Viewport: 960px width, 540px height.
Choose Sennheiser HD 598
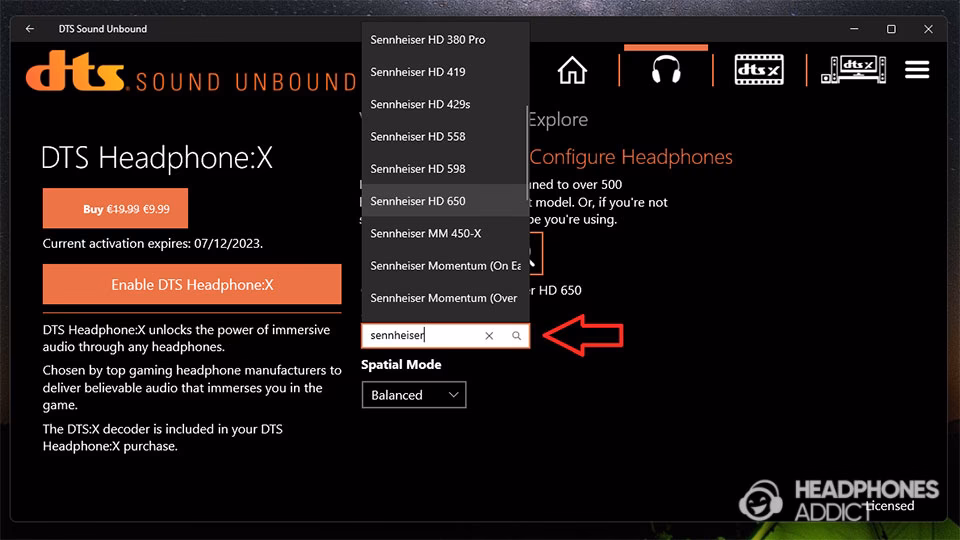pos(444,169)
